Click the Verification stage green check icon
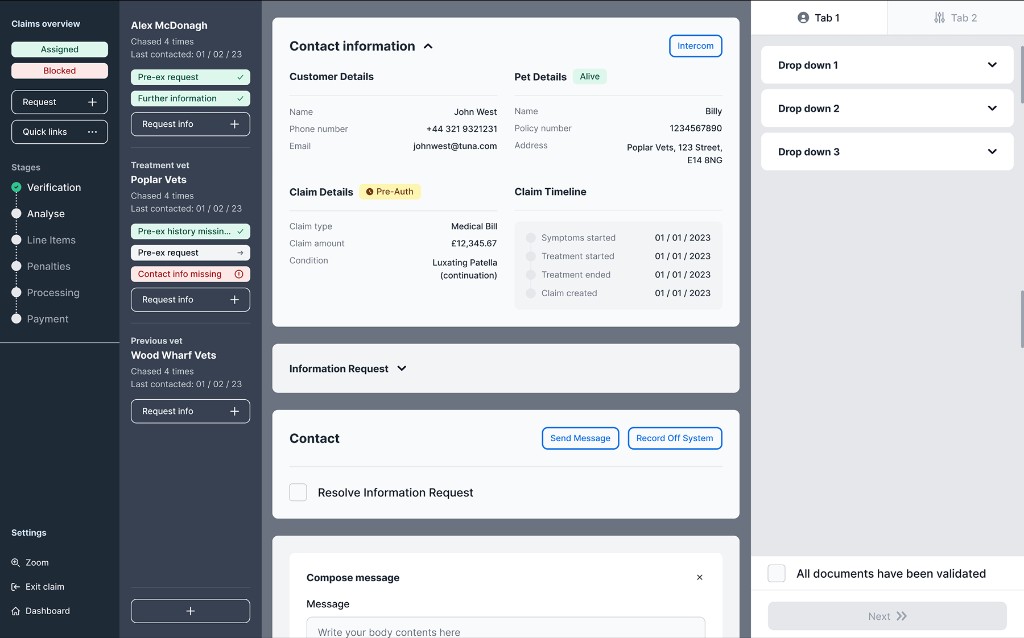Screen dimensions: 1024x638 point(16,187)
